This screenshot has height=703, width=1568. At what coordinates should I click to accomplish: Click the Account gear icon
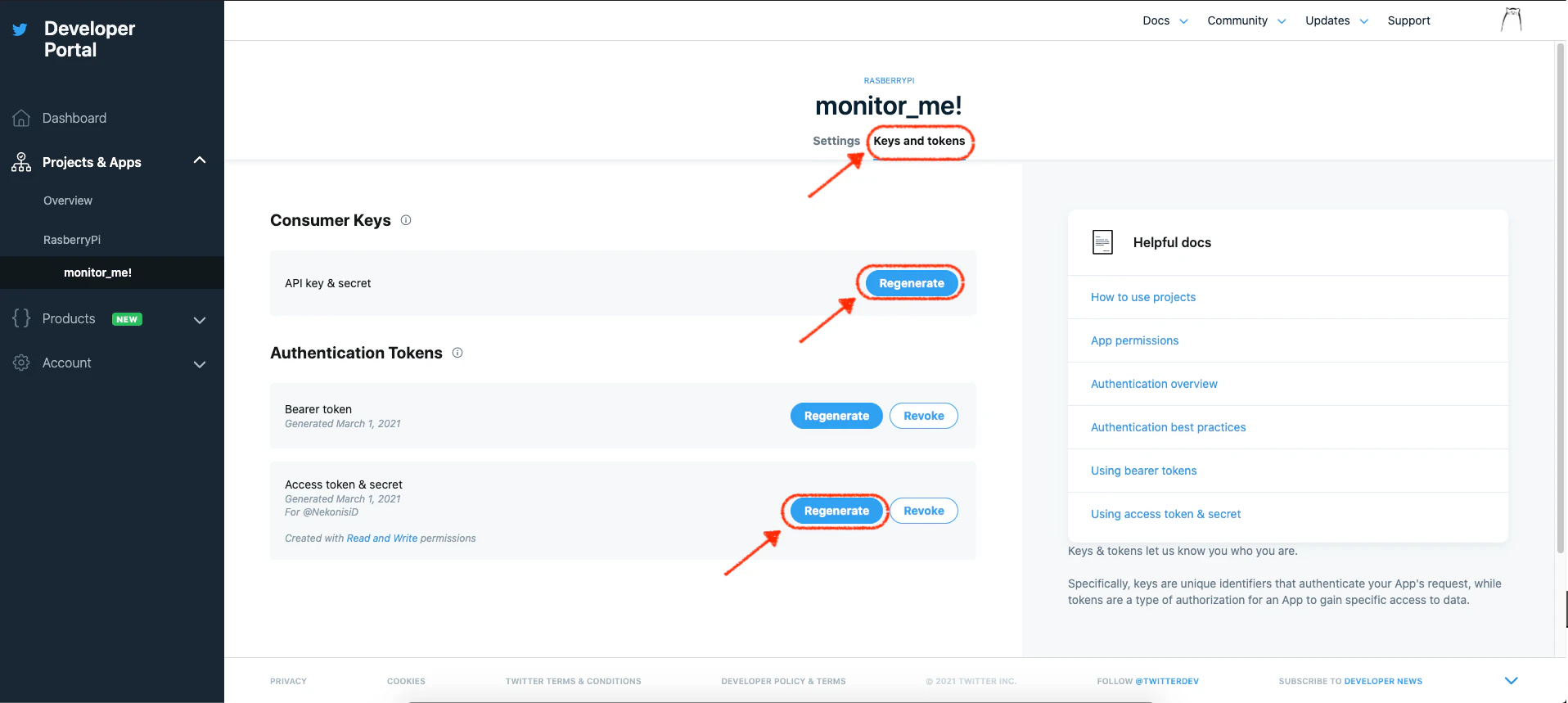21,363
